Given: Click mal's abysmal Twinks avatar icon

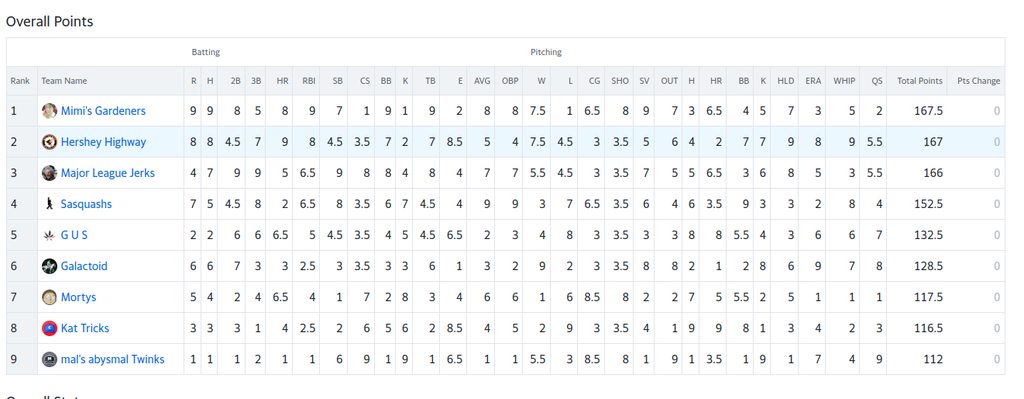Looking at the screenshot, I should tap(49, 359).
